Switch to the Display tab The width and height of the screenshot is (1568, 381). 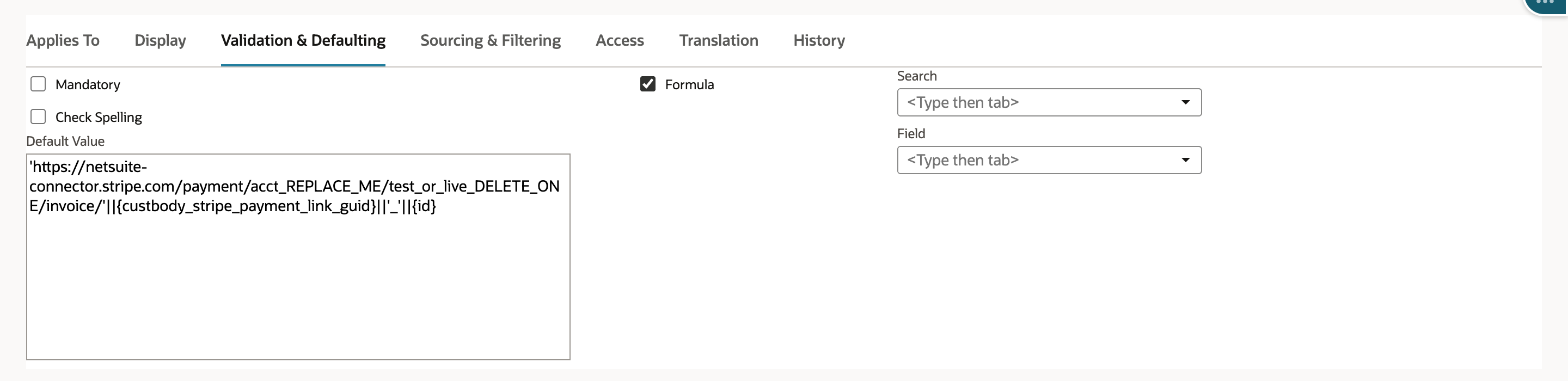160,40
